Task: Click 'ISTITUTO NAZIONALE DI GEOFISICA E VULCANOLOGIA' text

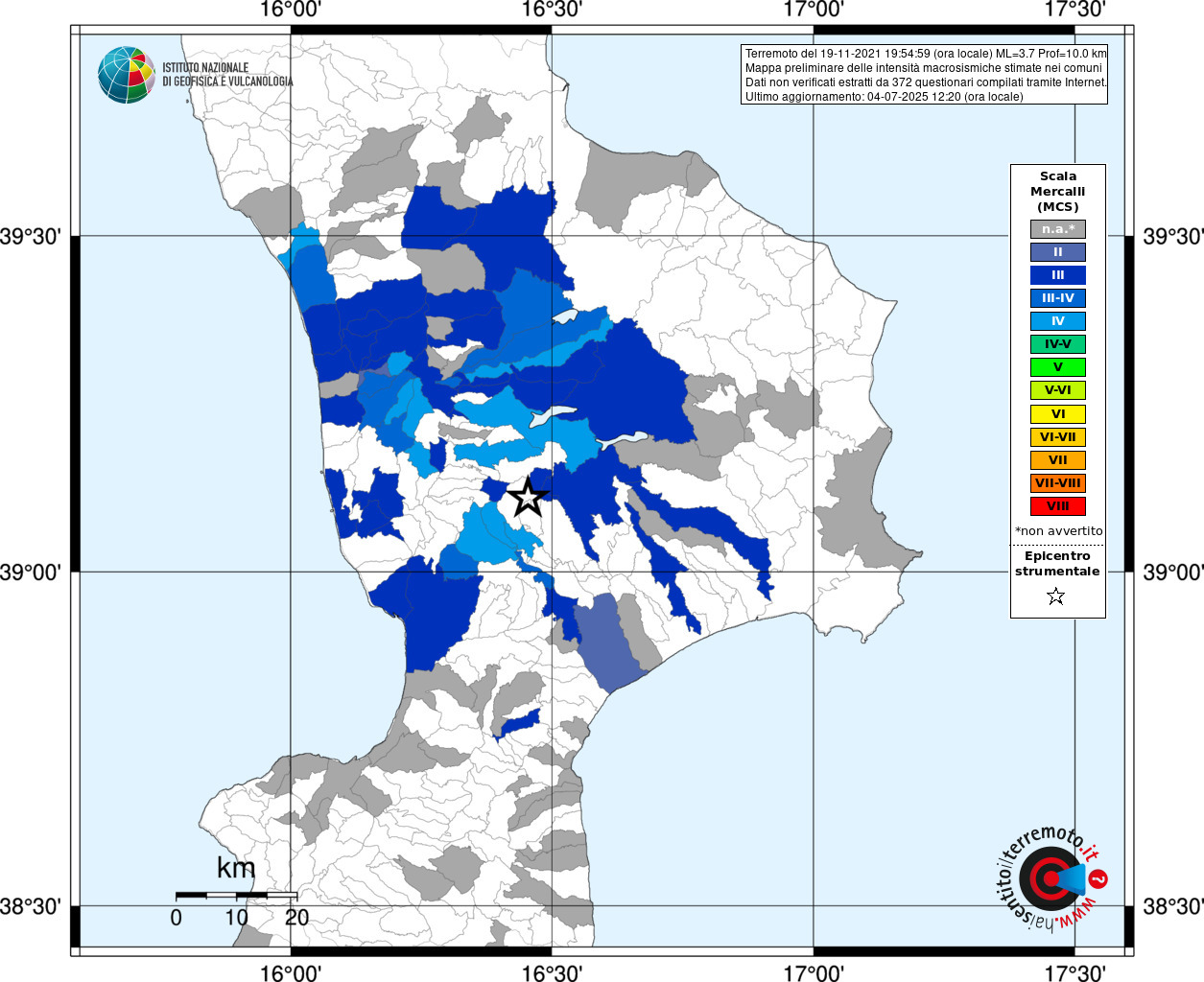Action: pos(227,75)
